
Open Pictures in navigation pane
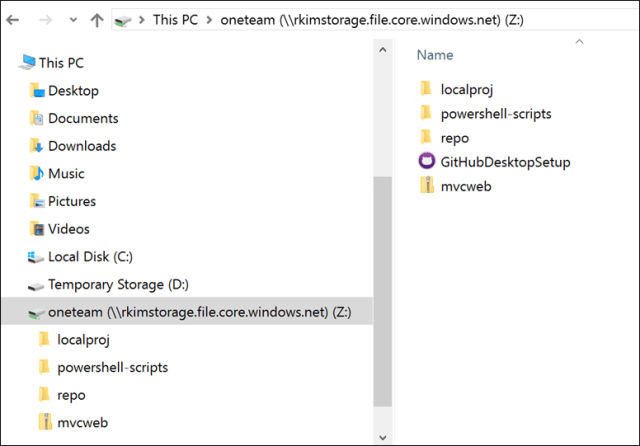coord(72,201)
